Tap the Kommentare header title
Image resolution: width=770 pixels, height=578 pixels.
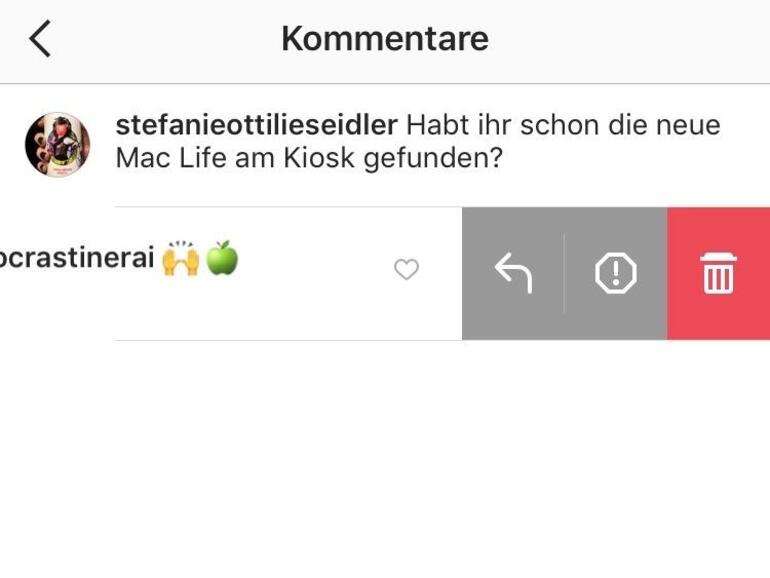(385, 39)
